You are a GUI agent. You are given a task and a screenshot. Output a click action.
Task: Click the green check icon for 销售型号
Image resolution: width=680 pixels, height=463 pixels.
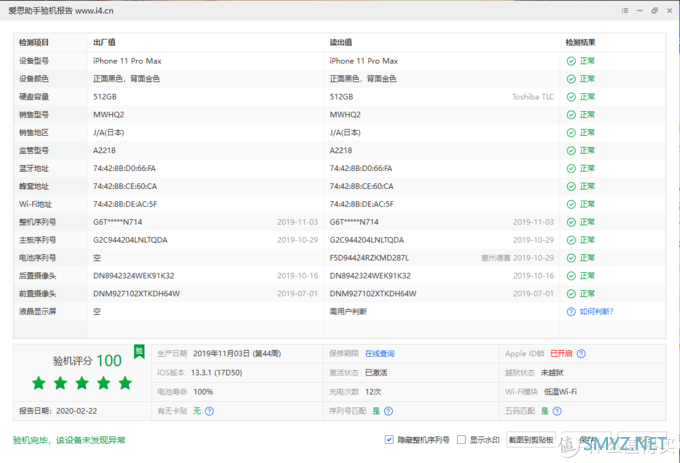pyautogui.click(x=571, y=115)
